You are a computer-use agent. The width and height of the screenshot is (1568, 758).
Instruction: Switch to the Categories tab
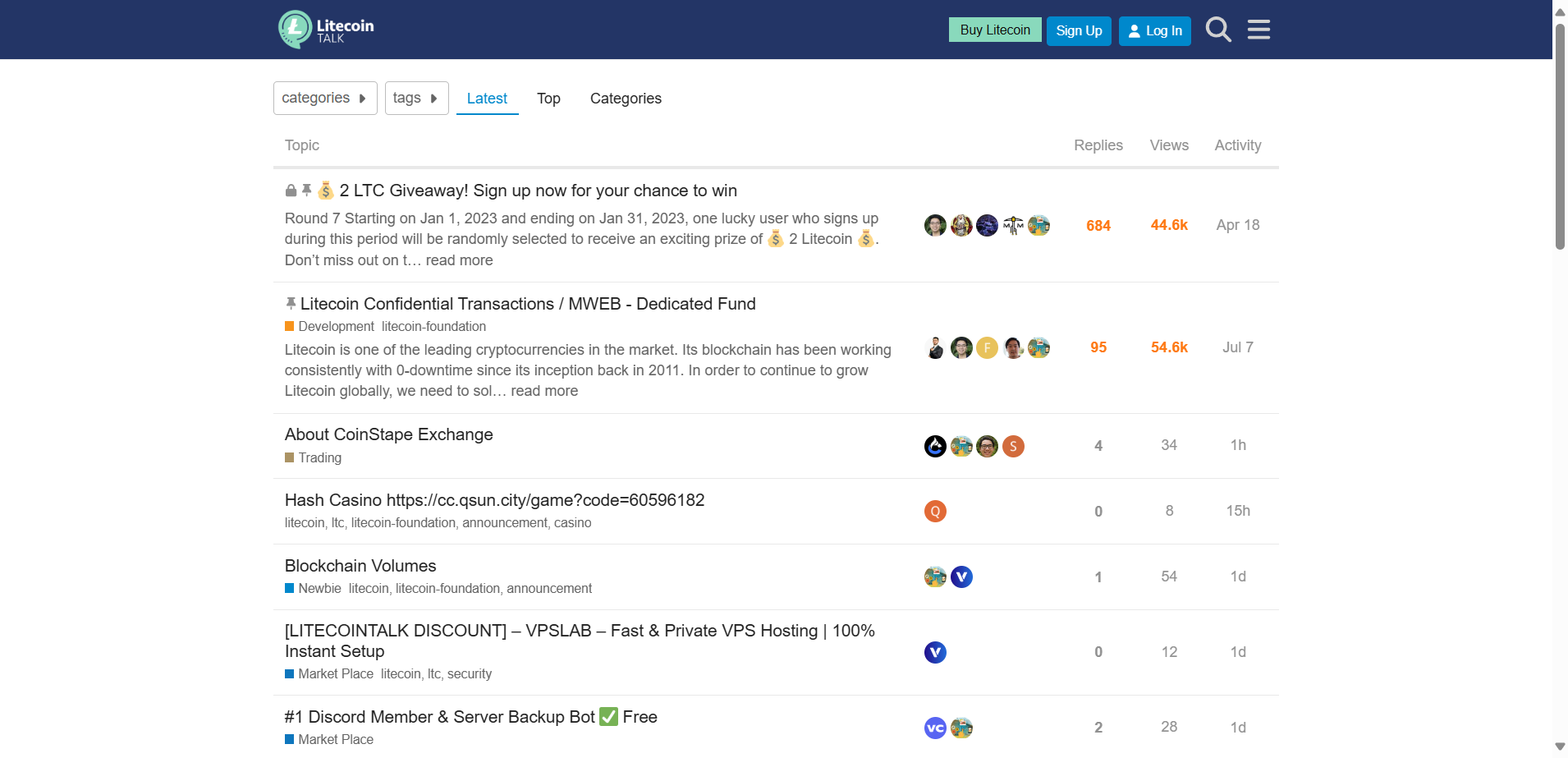tap(626, 99)
